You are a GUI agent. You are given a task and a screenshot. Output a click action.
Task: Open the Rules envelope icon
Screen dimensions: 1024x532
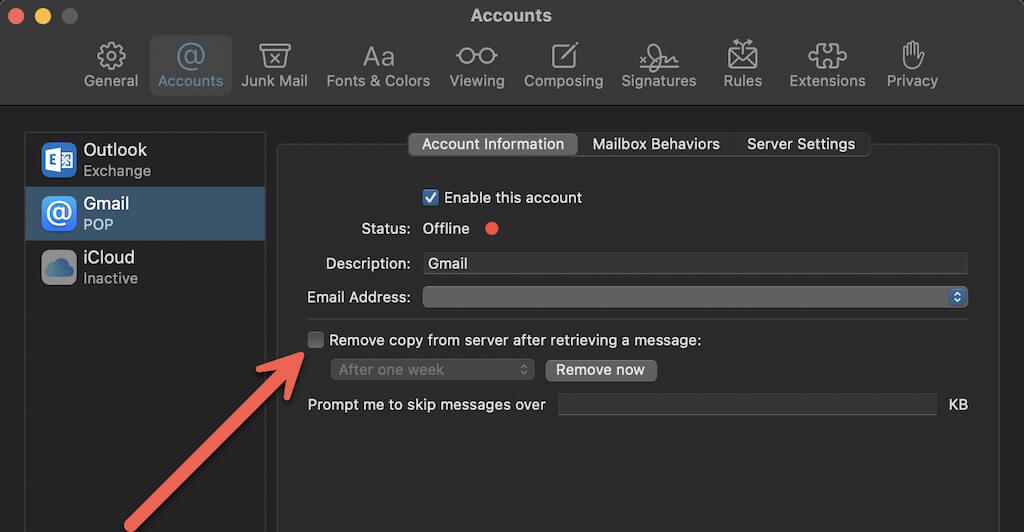click(x=743, y=55)
